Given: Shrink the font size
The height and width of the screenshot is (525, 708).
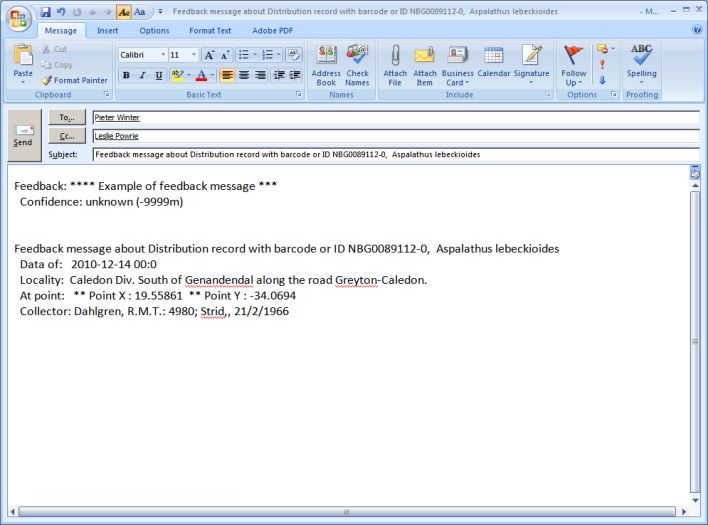Looking at the screenshot, I should (x=224, y=55).
